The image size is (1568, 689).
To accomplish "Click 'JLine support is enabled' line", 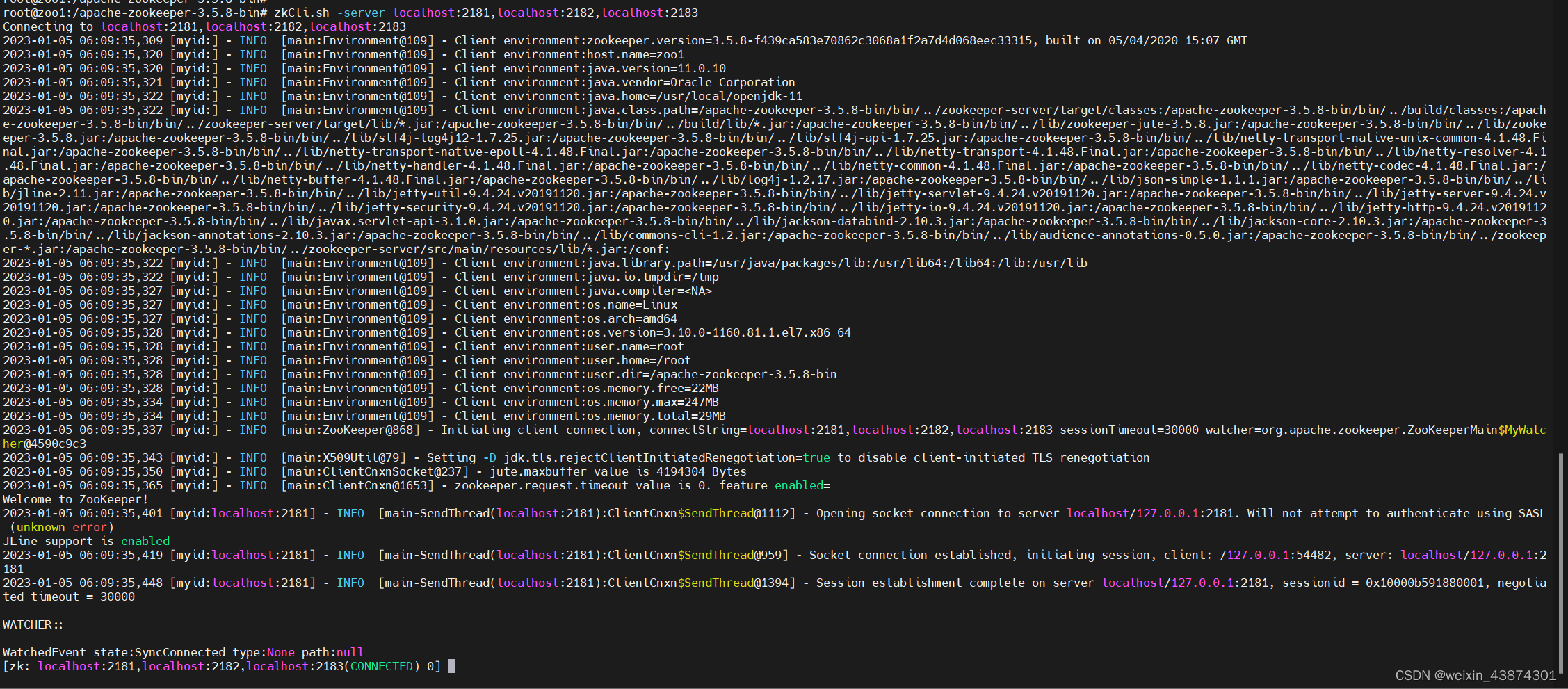I will (x=86, y=541).
